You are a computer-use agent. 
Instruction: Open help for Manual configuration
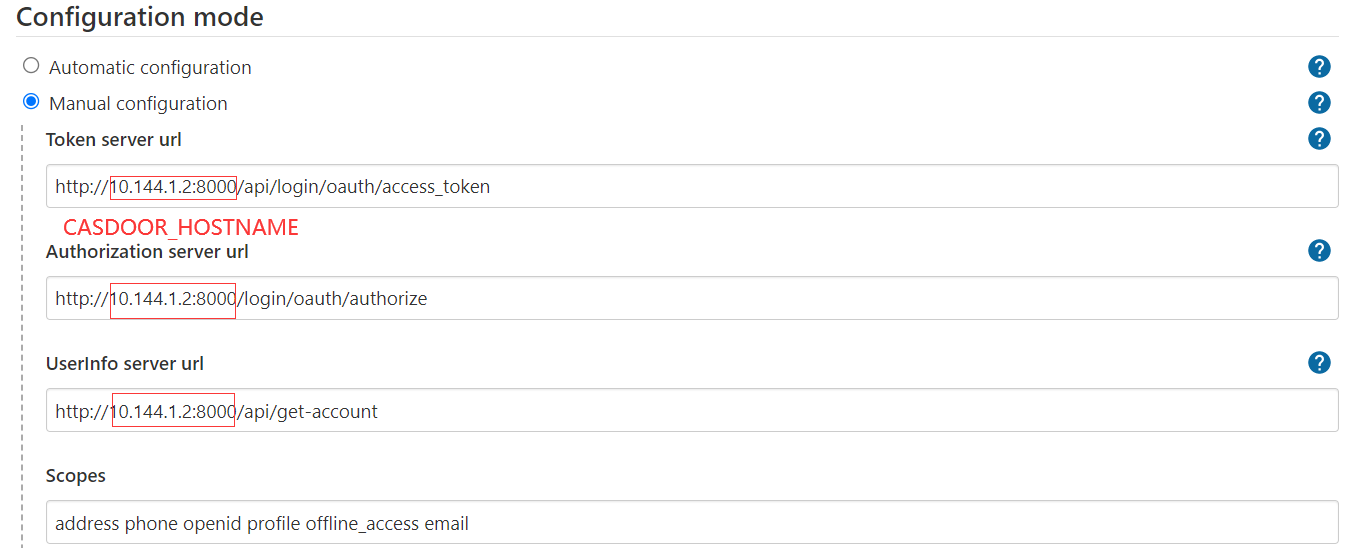coord(1319,102)
